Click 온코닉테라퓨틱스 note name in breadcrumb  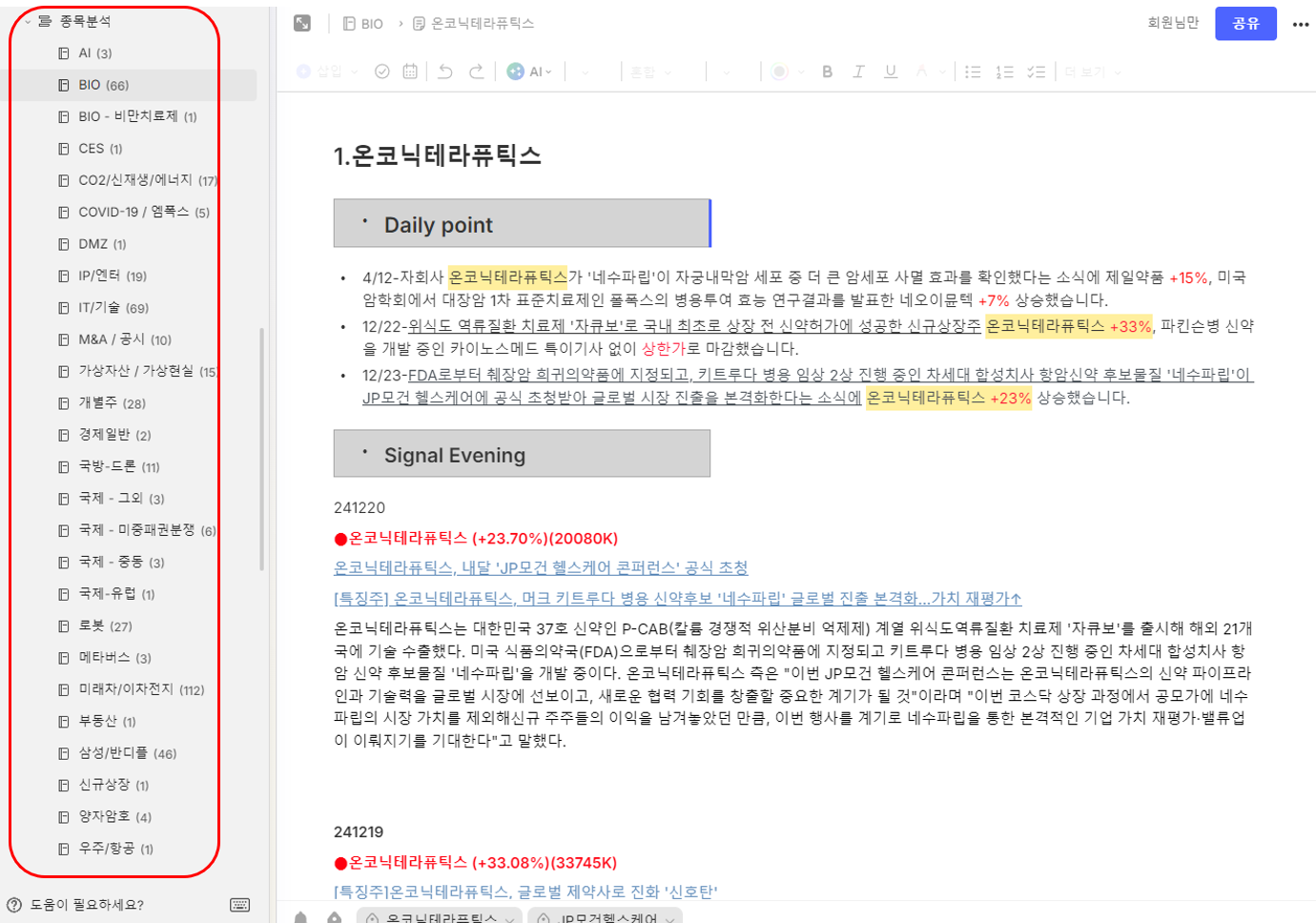tap(474, 24)
